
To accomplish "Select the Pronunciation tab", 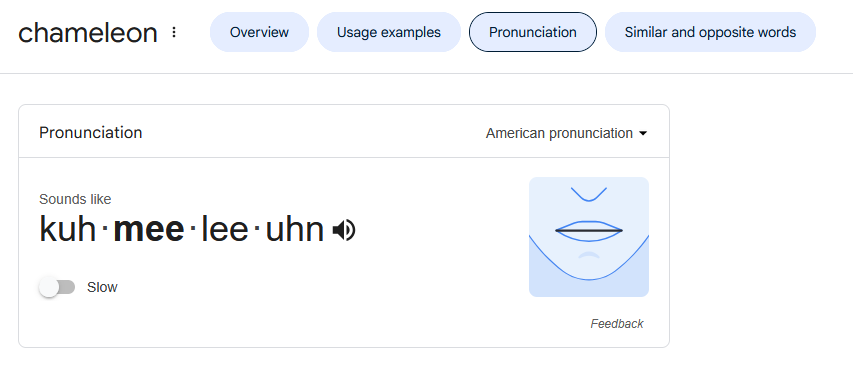I will (x=533, y=32).
